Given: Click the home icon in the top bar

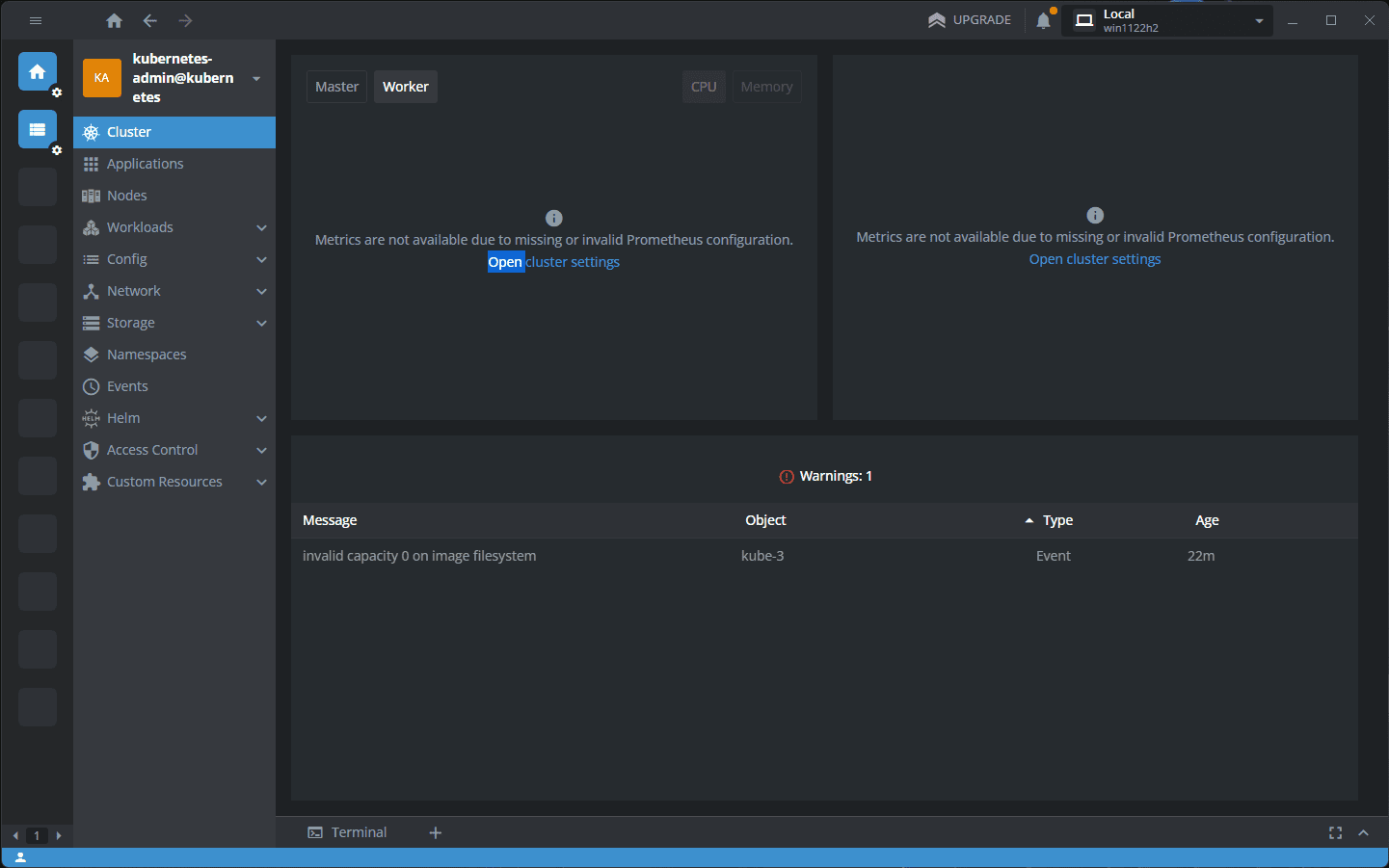Looking at the screenshot, I should [114, 20].
